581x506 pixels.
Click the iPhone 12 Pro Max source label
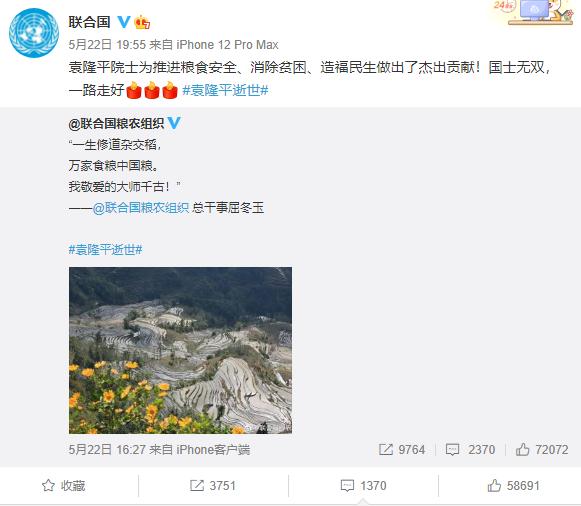pyautogui.click(x=227, y=45)
